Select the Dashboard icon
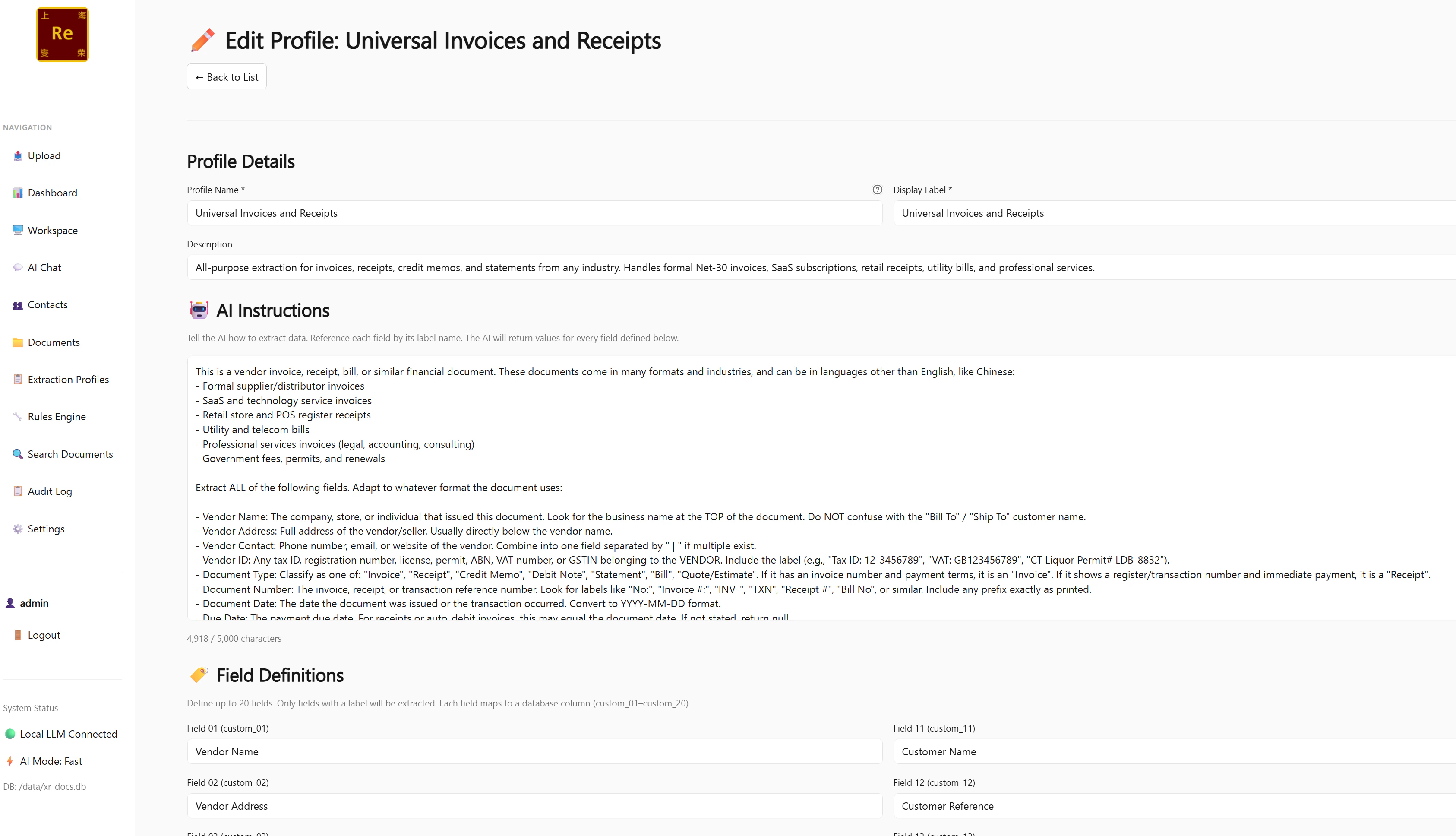Image resolution: width=1456 pixels, height=836 pixels. click(18, 193)
